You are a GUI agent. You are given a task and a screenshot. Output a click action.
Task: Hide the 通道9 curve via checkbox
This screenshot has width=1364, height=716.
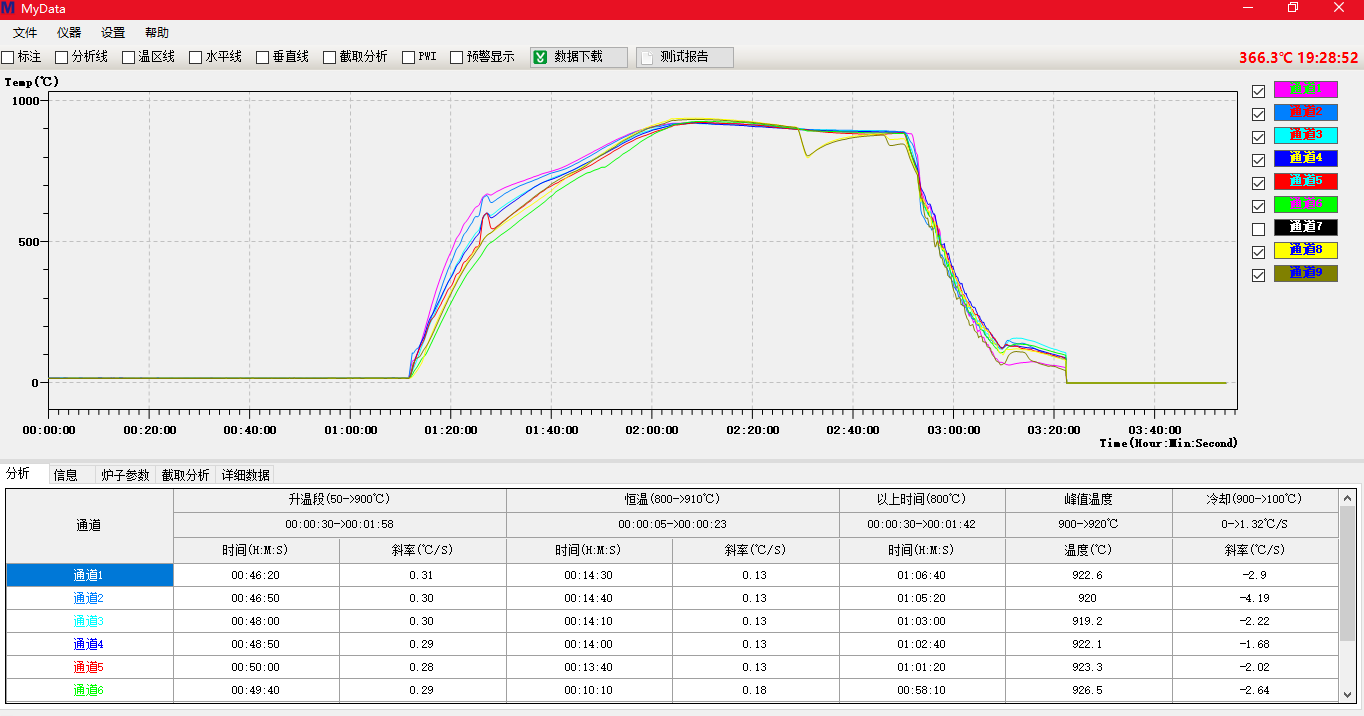pyautogui.click(x=1258, y=275)
